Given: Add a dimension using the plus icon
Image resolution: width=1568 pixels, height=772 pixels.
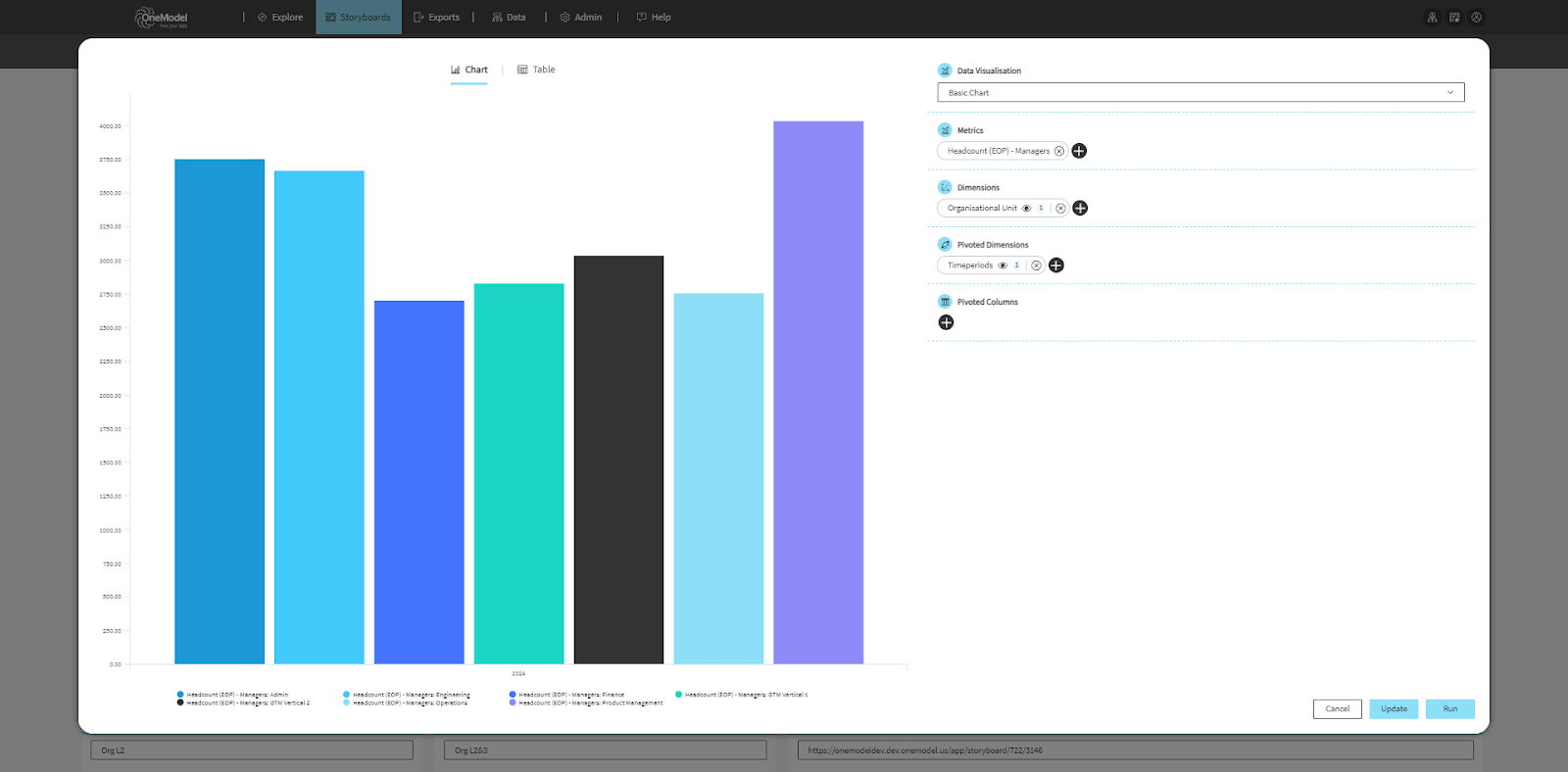Looking at the screenshot, I should coord(1080,208).
